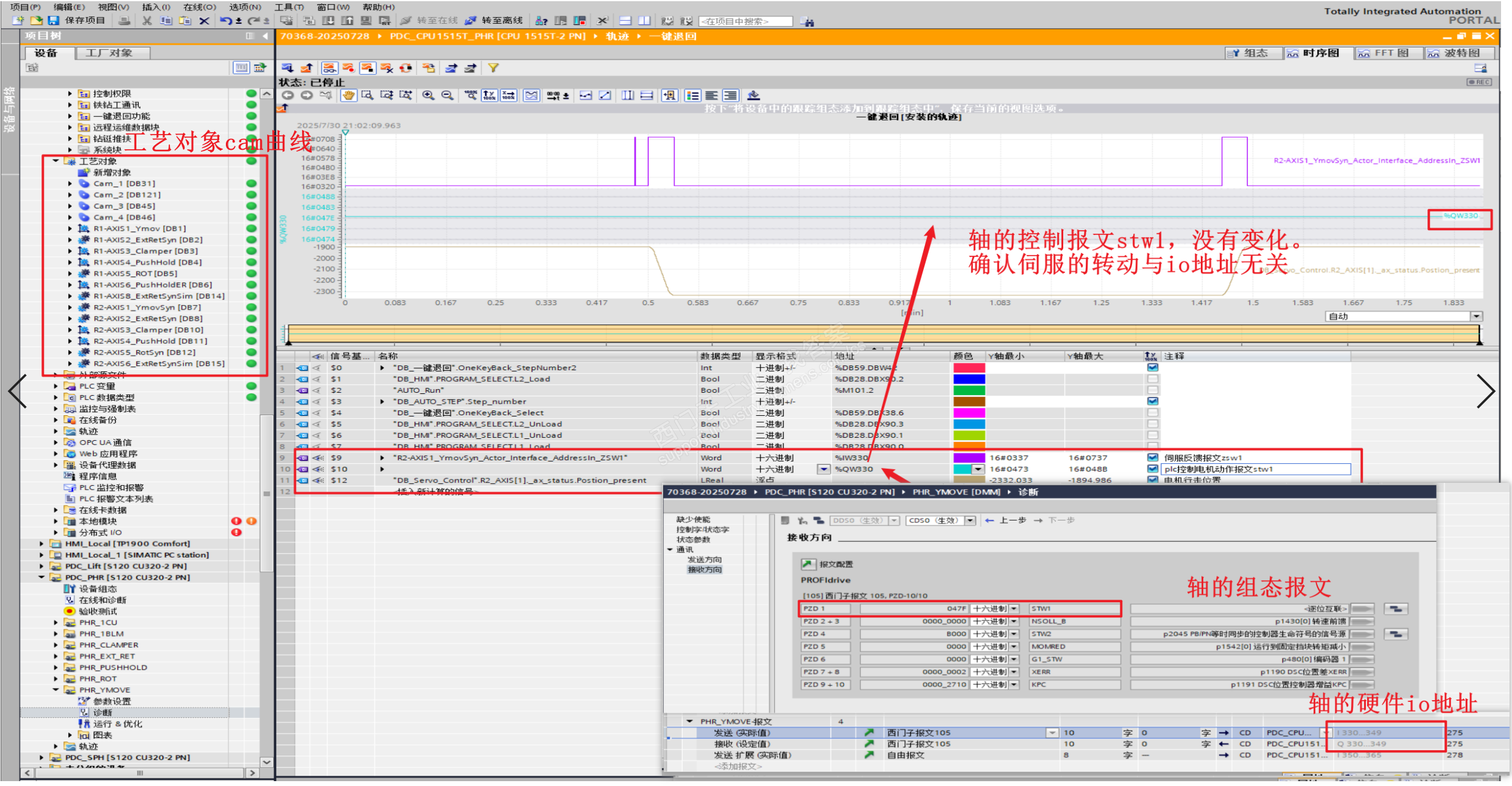Screen dimensions: 1512x786
Task: Click the Go offline icon
Action: click(471, 21)
